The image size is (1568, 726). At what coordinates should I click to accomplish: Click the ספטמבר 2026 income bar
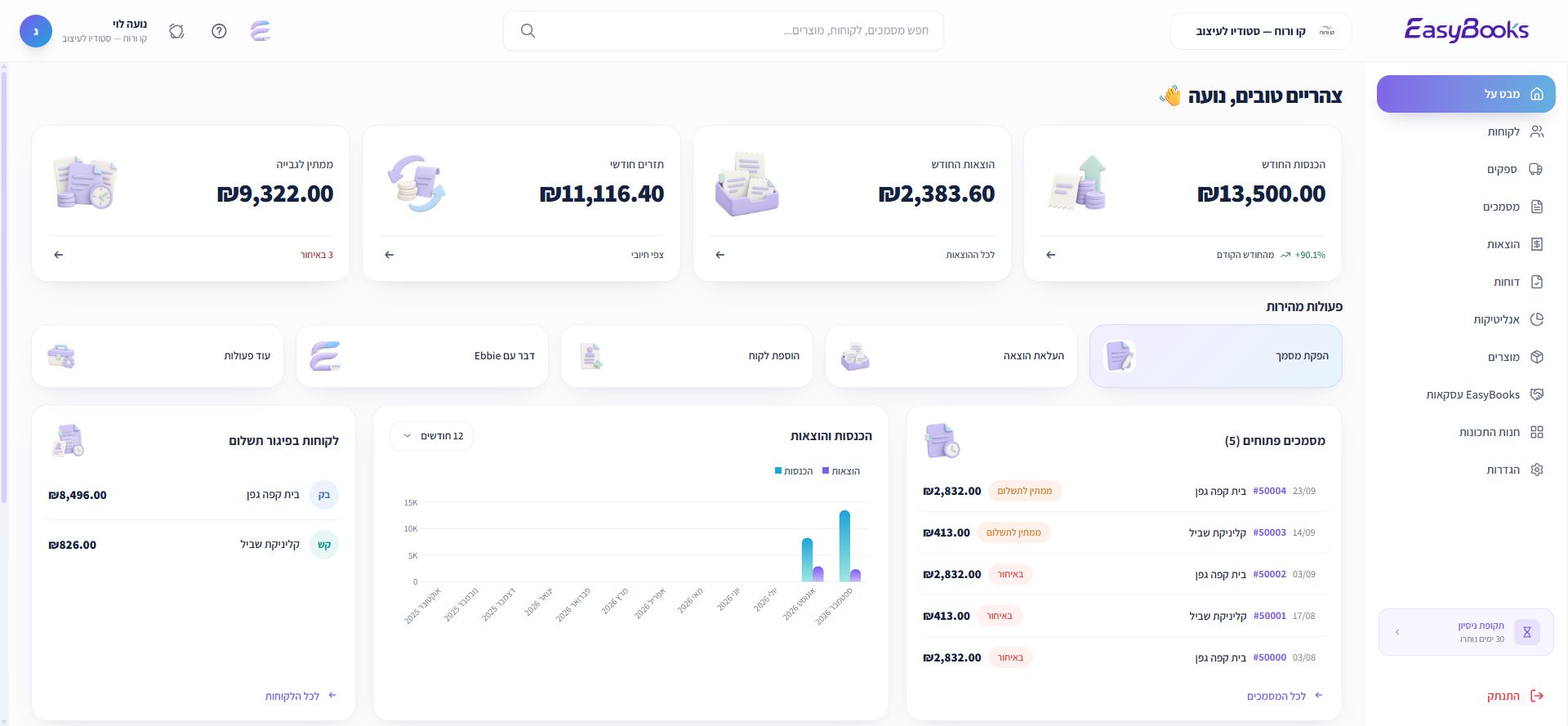(x=844, y=546)
